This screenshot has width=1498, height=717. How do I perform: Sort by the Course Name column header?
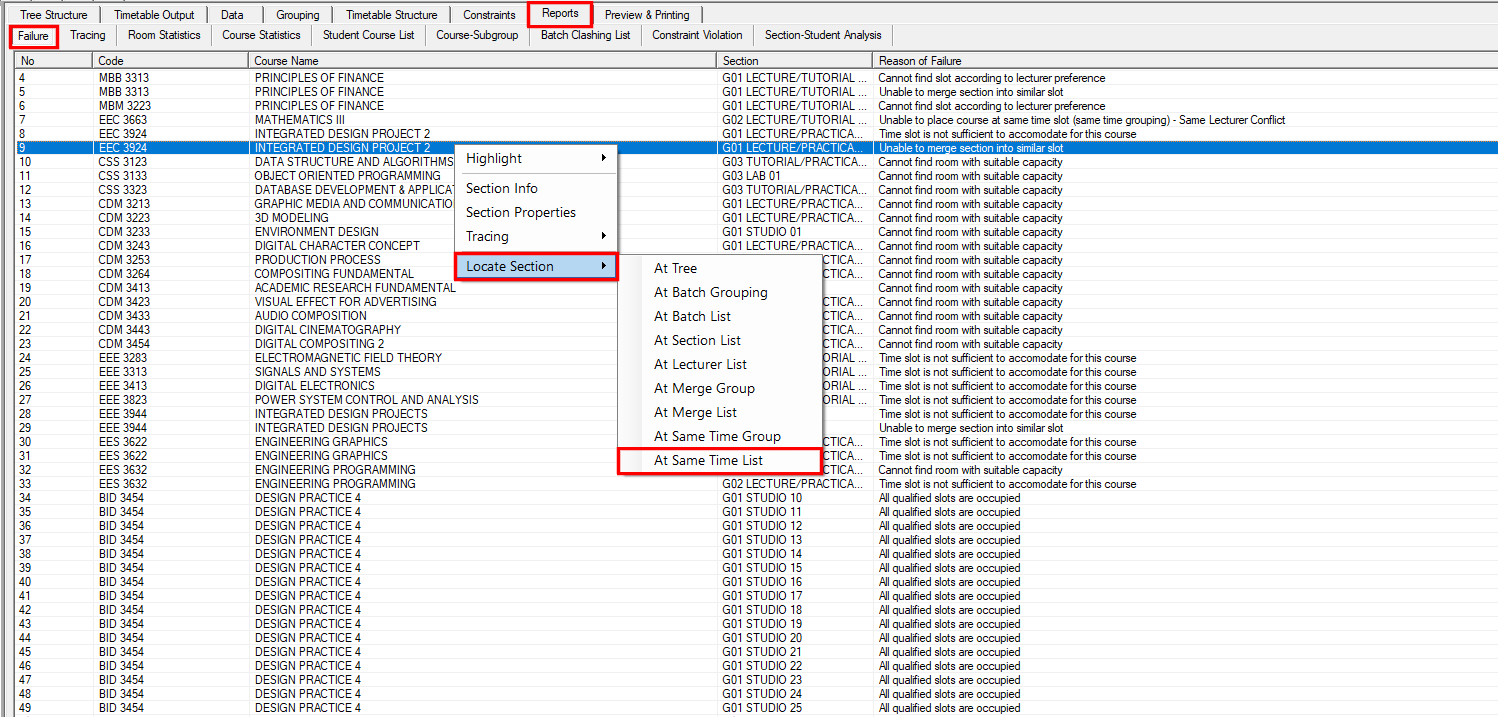point(484,61)
